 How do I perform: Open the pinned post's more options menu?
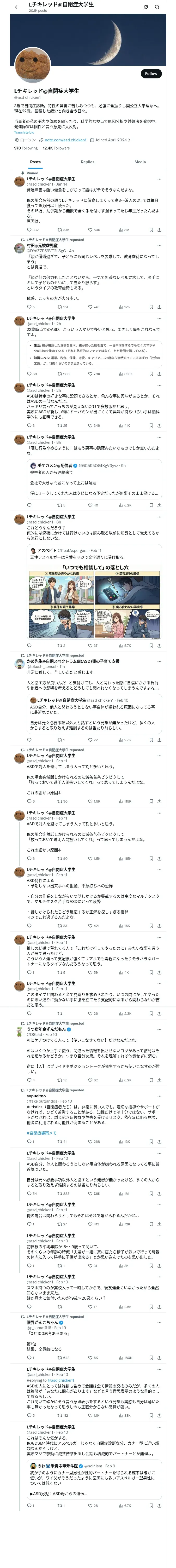(159, 179)
